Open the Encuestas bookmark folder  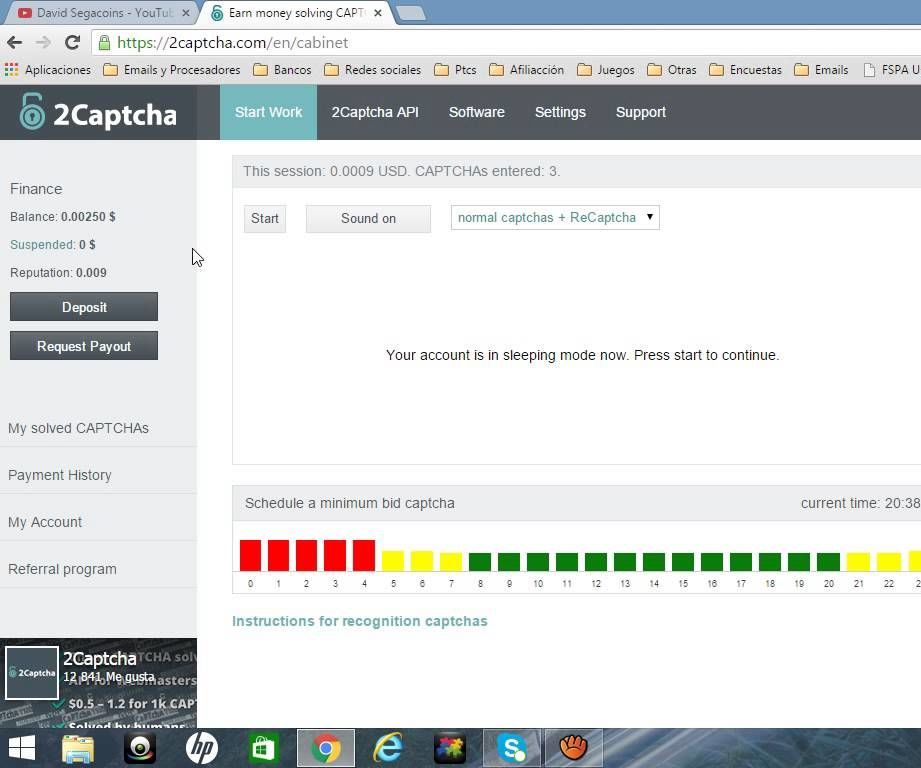(745, 70)
